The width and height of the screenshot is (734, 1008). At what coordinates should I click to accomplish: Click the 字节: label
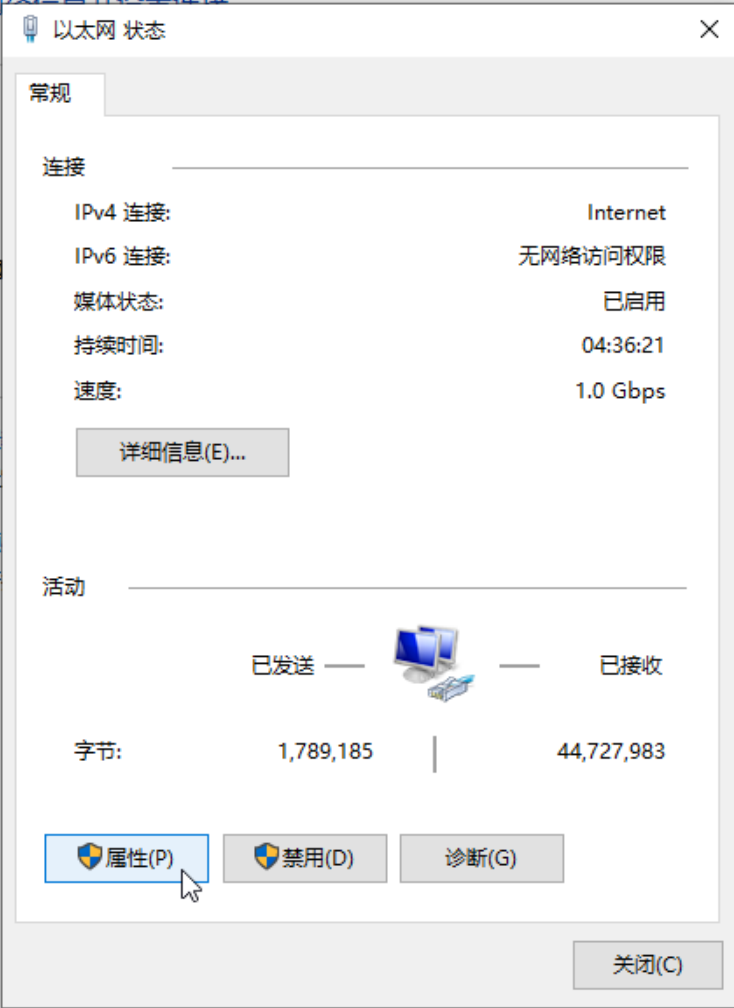tap(98, 752)
